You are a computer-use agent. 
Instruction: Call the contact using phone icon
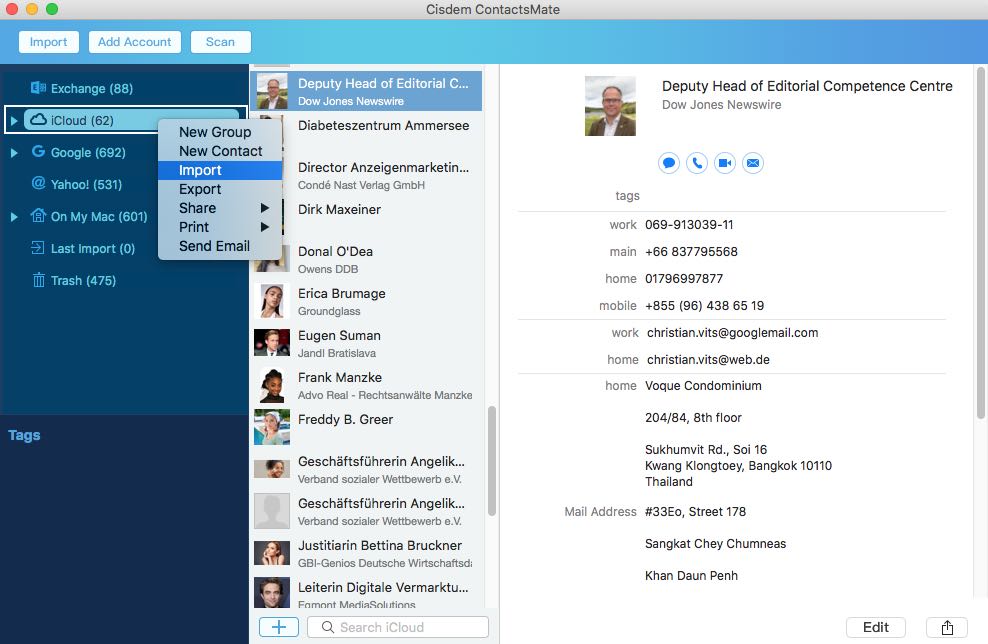pyautogui.click(x=697, y=163)
